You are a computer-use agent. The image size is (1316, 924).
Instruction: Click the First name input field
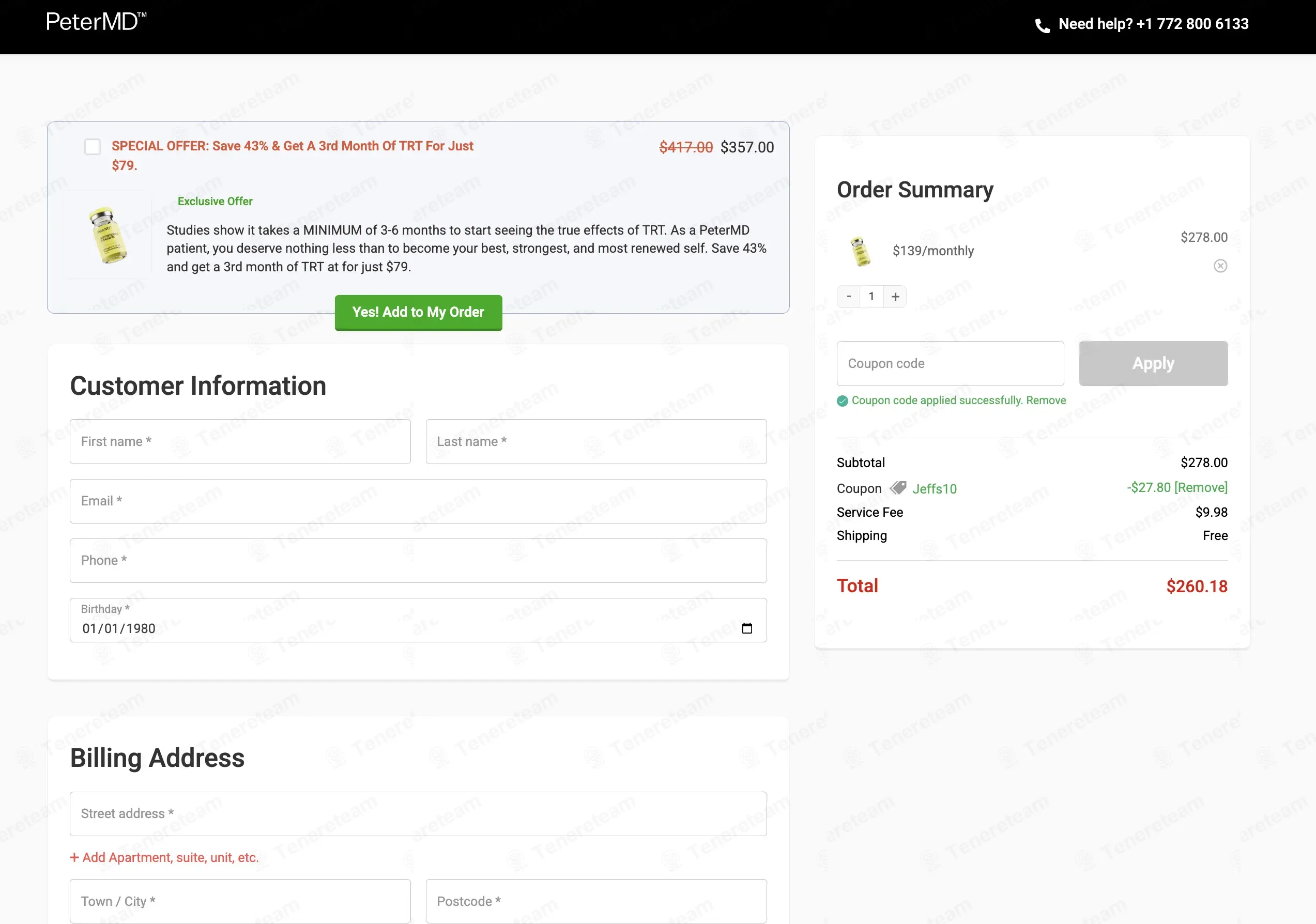click(x=240, y=441)
